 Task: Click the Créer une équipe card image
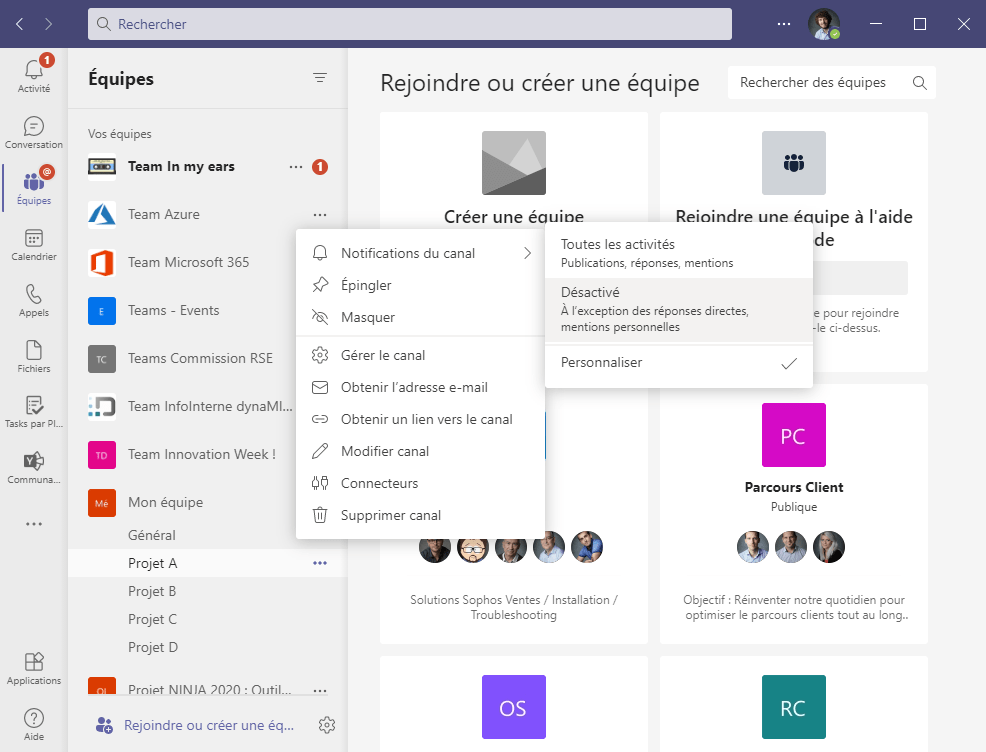[x=514, y=163]
